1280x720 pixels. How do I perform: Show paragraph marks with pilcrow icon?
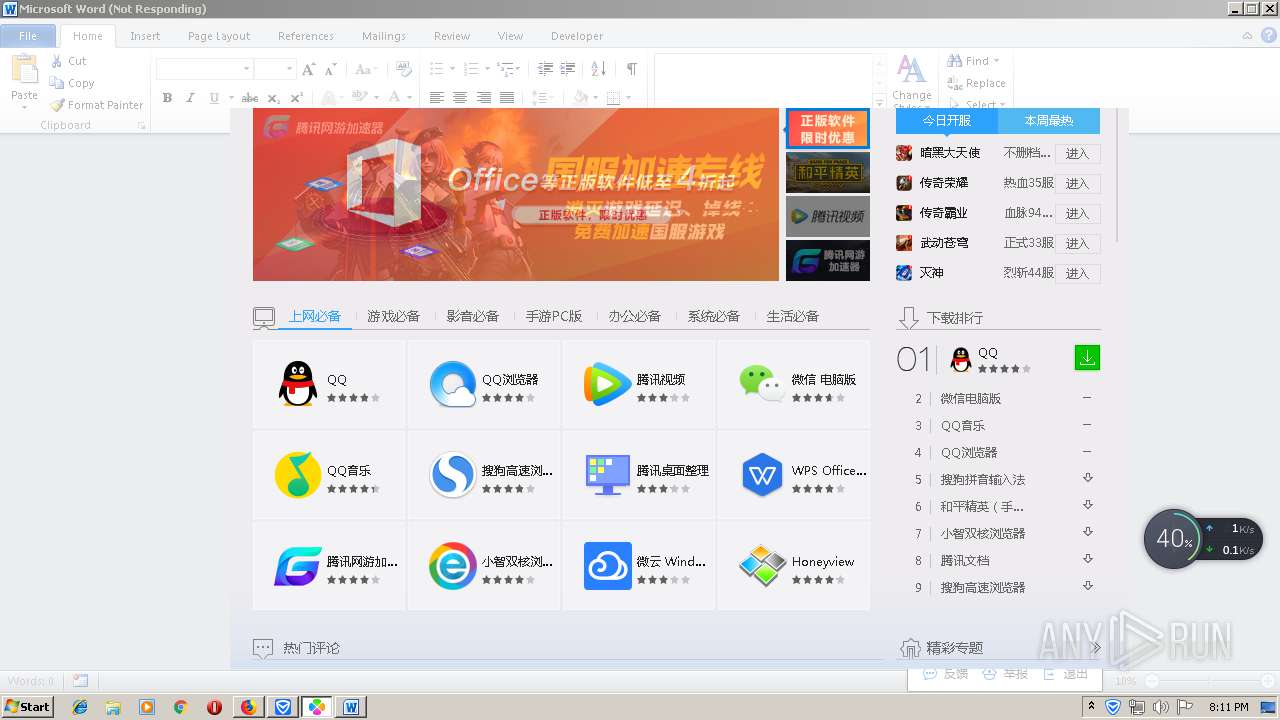pos(631,69)
